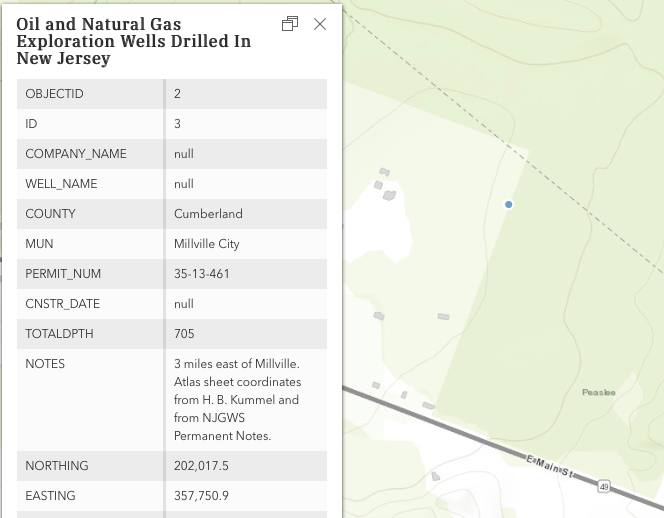Select permit number 35-13-461
The image size is (664, 518).
[202, 274]
